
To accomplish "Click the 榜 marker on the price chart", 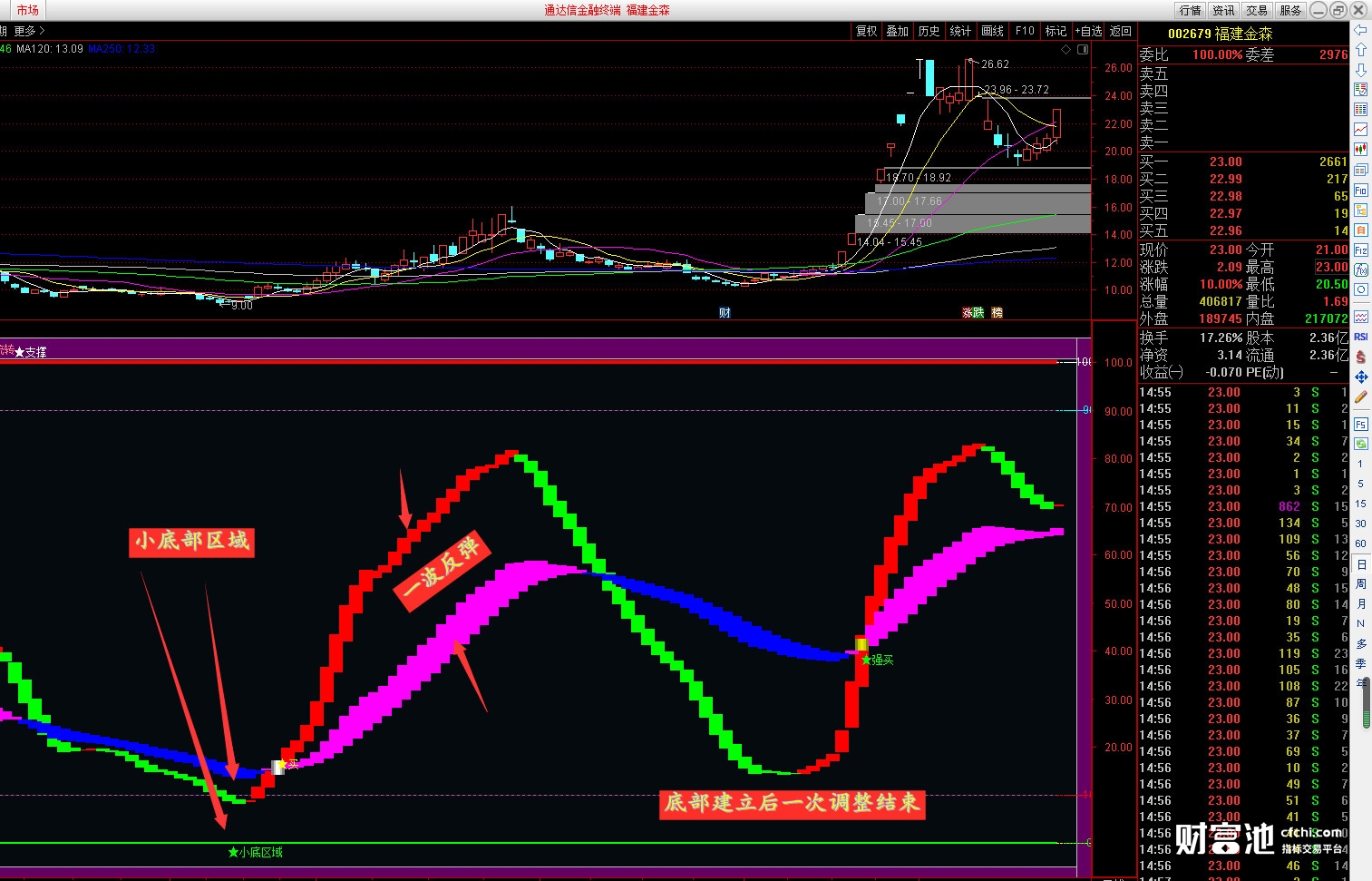I will [x=997, y=313].
